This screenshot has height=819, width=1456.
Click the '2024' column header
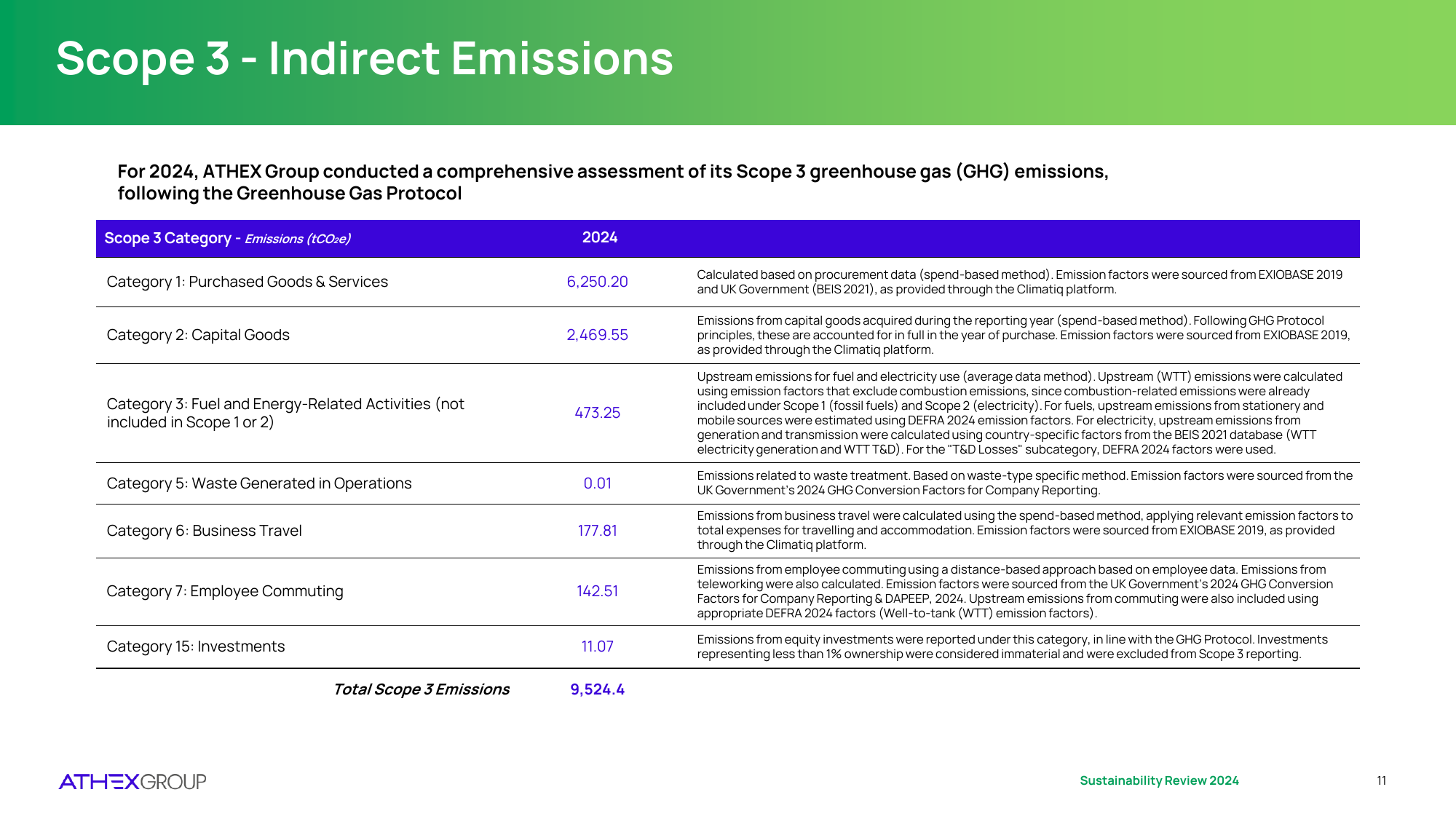click(600, 237)
